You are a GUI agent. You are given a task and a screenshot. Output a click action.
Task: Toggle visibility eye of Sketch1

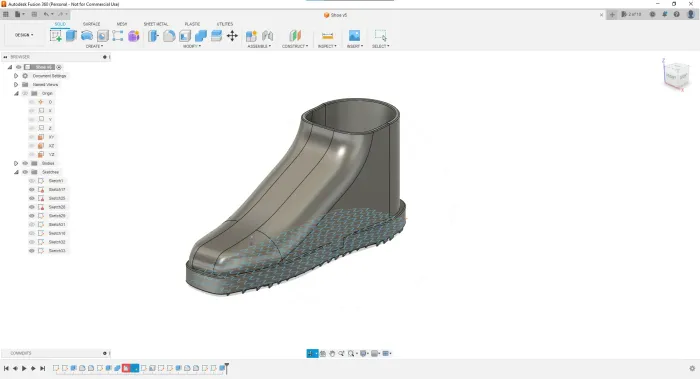point(32,181)
